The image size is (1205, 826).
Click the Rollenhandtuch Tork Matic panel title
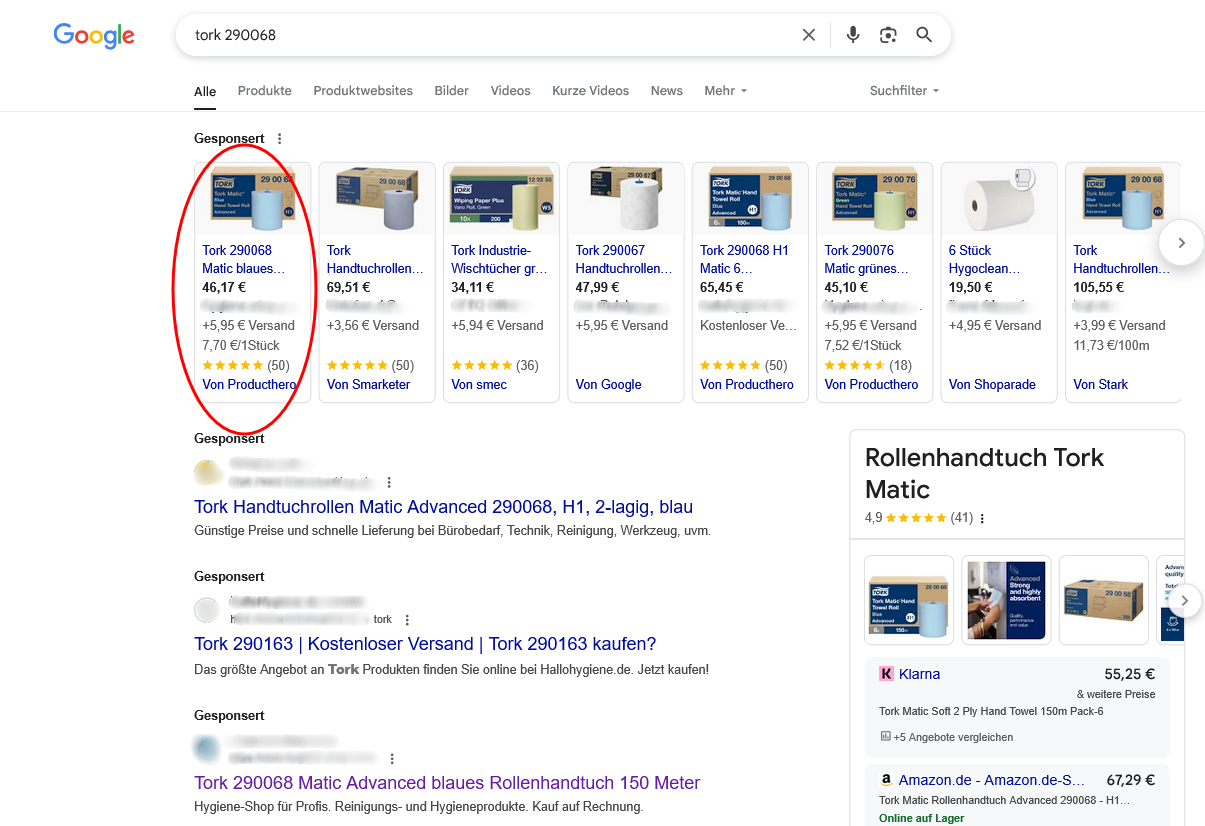[984, 473]
